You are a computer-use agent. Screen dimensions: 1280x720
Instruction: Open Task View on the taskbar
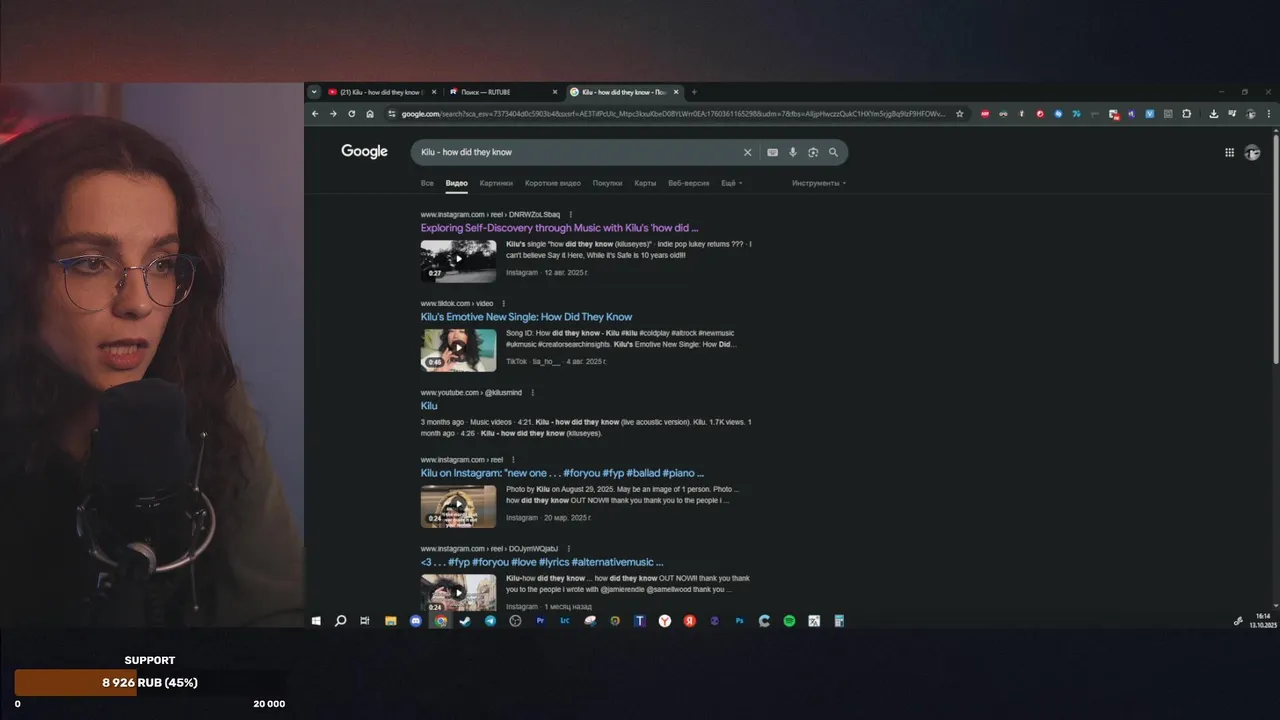point(365,621)
